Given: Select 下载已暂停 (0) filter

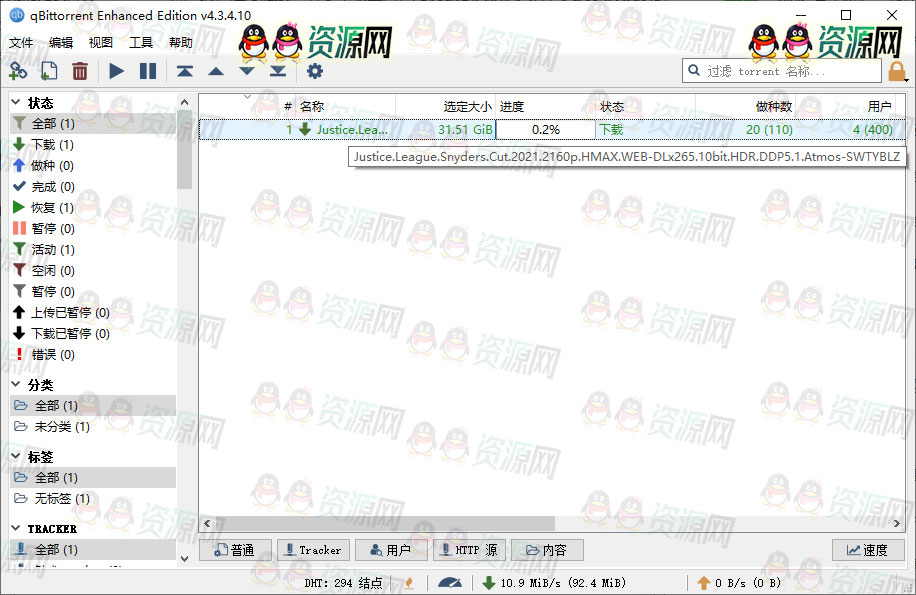Looking at the screenshot, I should (93, 333).
